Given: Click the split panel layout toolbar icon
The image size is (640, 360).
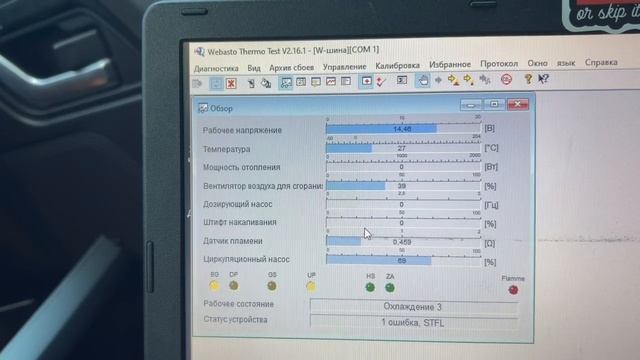Looking at the screenshot, I should (346, 81).
